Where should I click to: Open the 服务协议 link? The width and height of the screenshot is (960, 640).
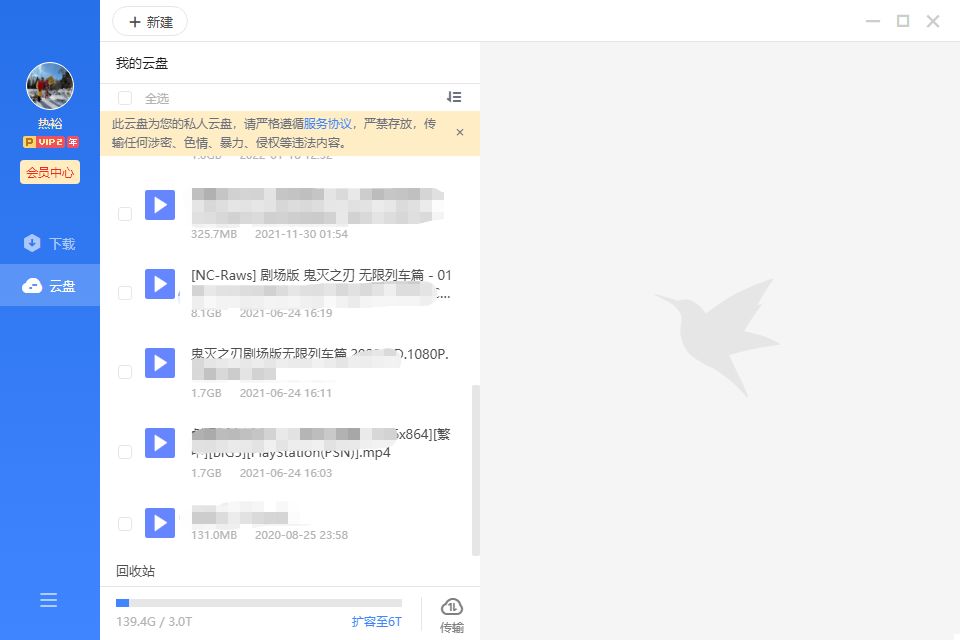(328, 124)
